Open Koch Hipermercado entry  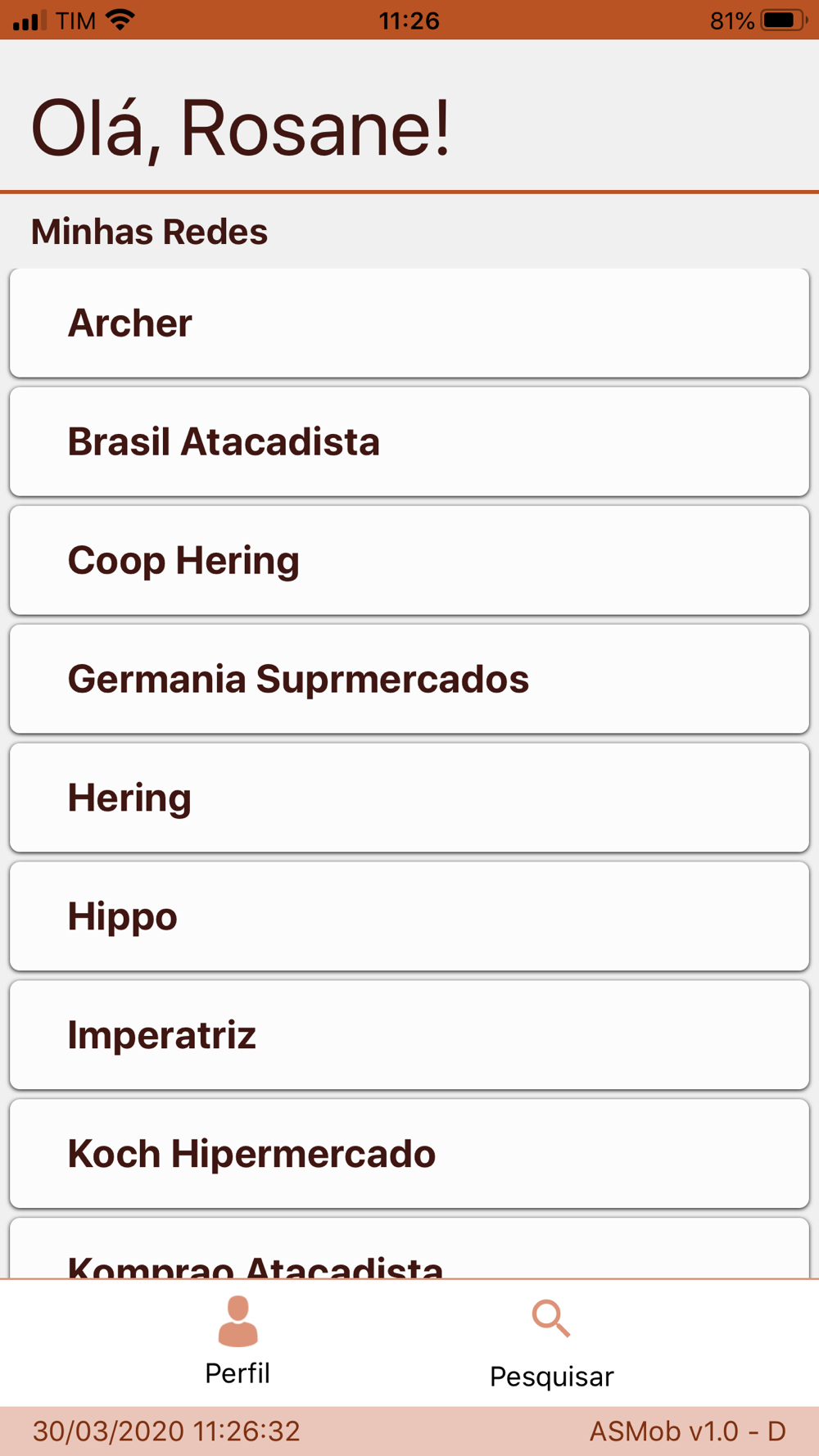pos(409,1154)
